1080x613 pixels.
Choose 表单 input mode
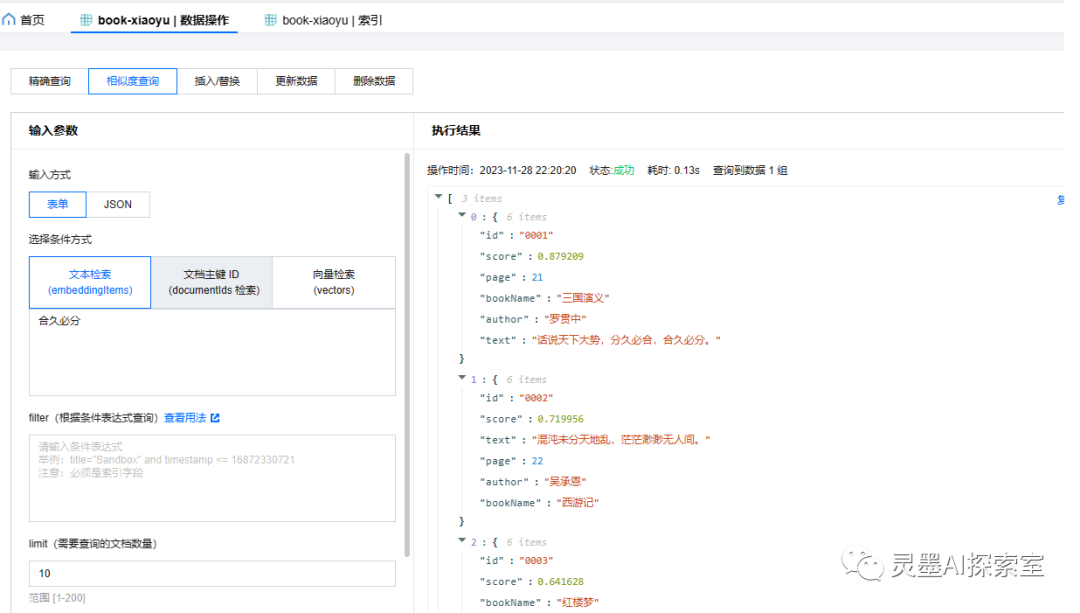[x=58, y=204]
